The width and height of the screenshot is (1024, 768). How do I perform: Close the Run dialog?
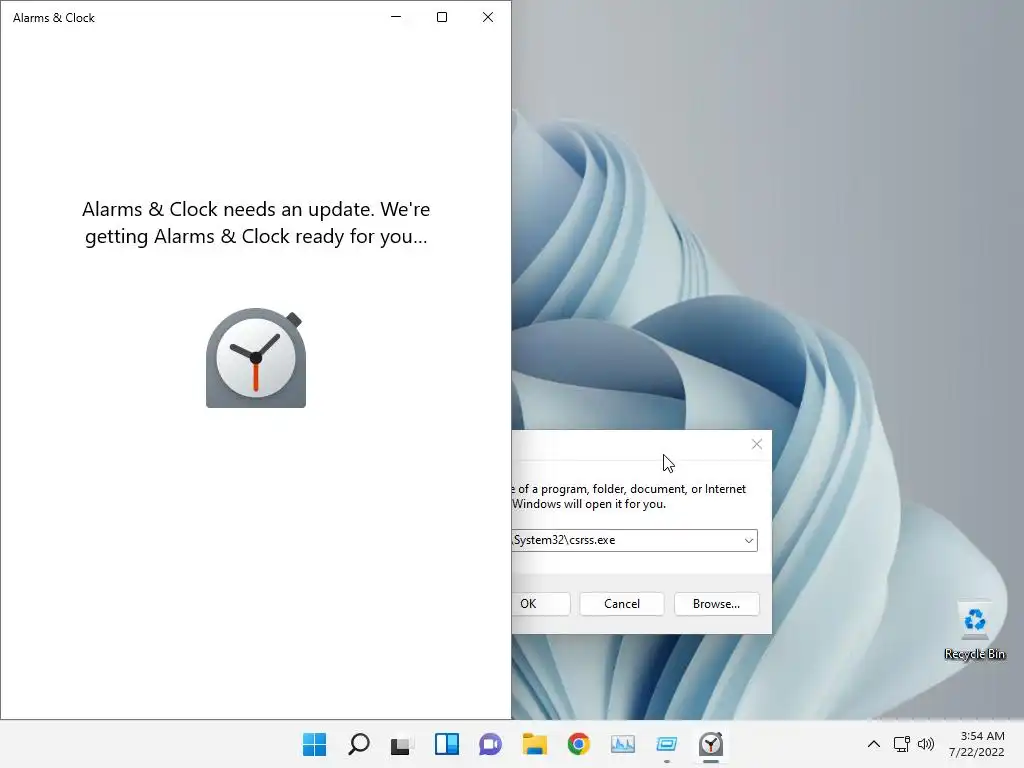click(x=757, y=444)
